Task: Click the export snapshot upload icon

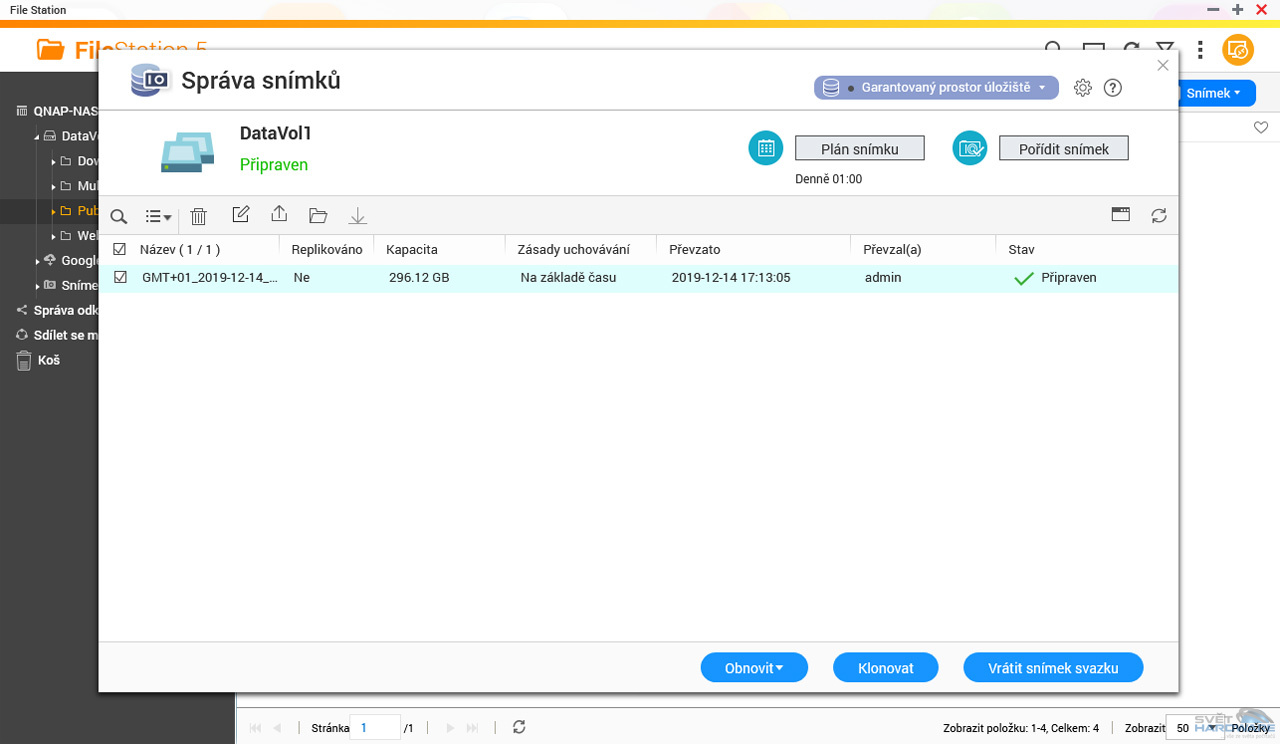Action: (279, 215)
